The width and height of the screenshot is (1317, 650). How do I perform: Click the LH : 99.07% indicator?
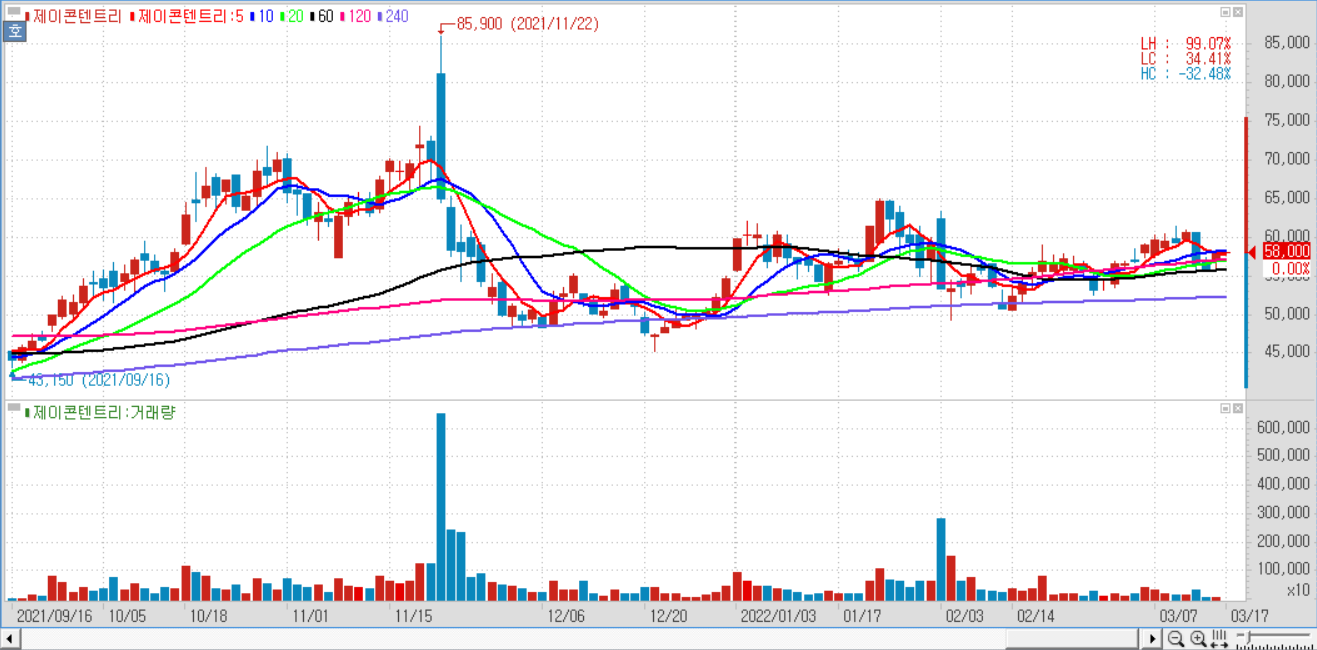[x=1186, y=44]
